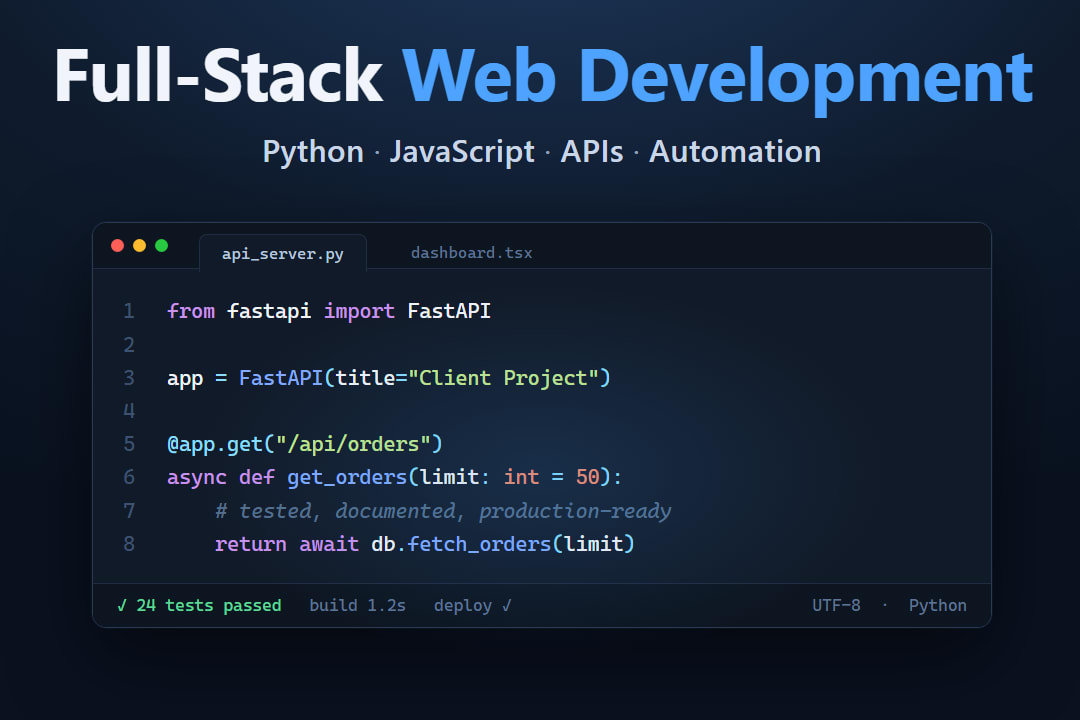Click 'Python' in the subtitle
The image size is (1080, 720).
[x=313, y=152]
